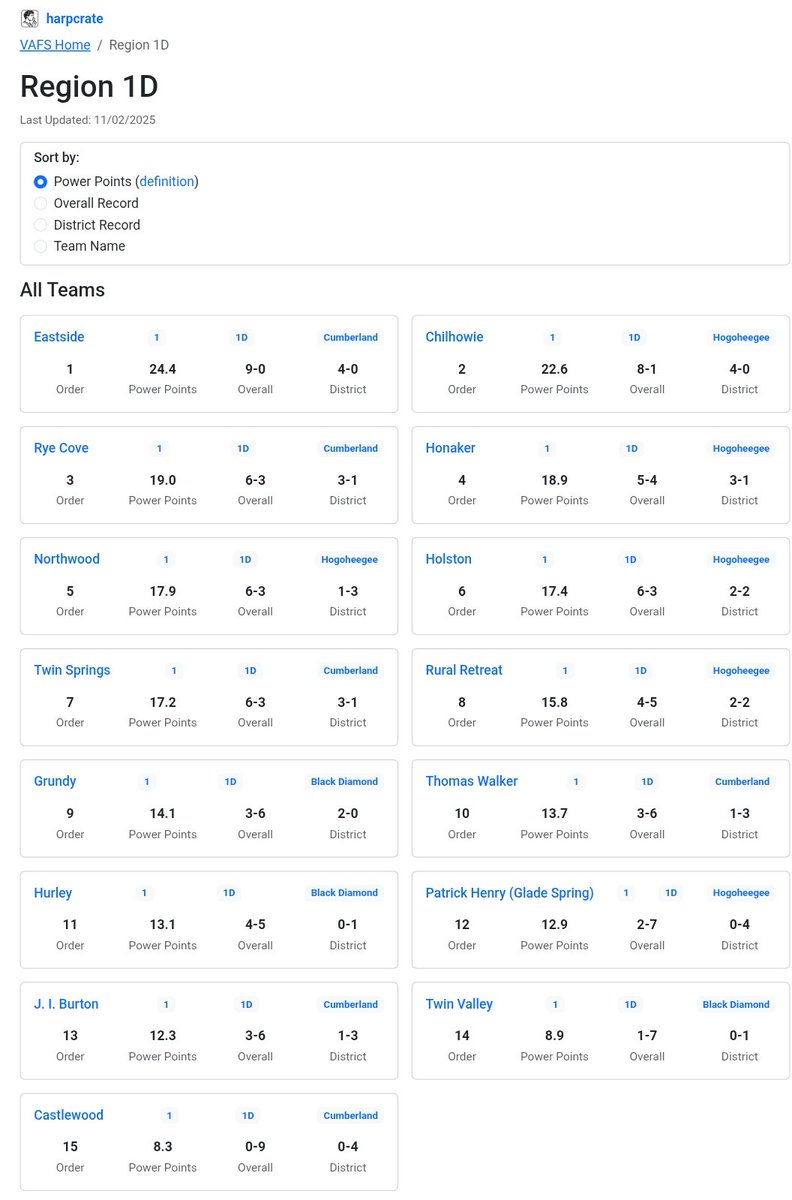
Task: Open the power points definition link
Action: [166, 181]
